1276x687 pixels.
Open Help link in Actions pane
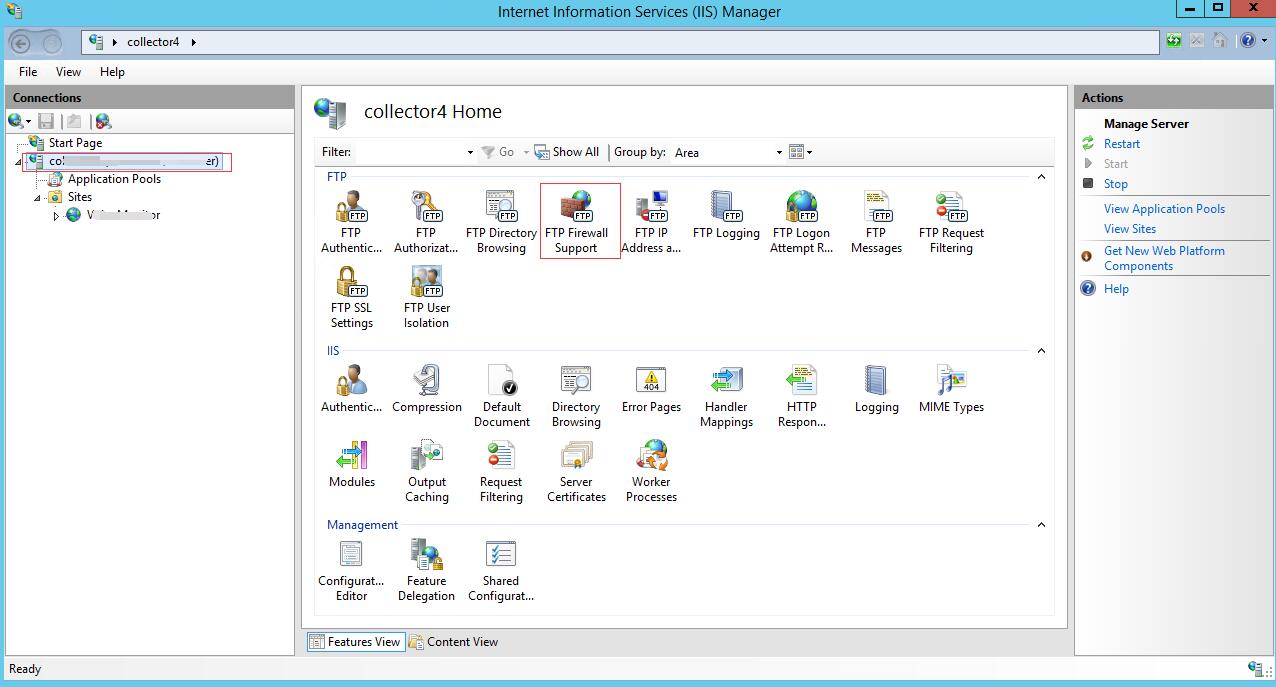1116,289
